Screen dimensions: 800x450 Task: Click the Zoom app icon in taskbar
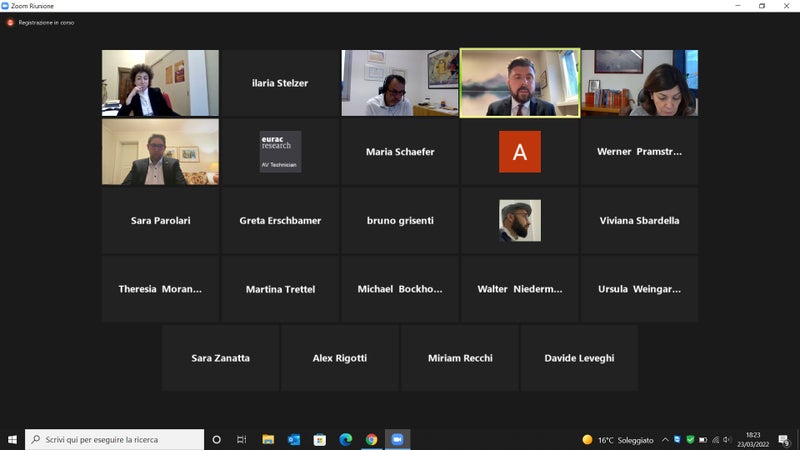click(x=397, y=439)
